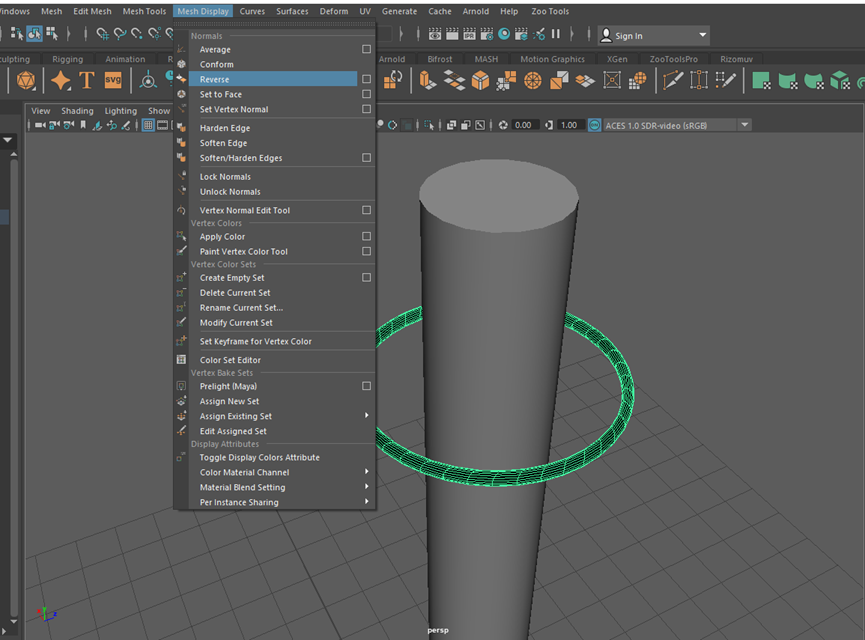865x640 pixels.
Task: Select the gray cylinder top cap in viewport
Action: coord(499,196)
